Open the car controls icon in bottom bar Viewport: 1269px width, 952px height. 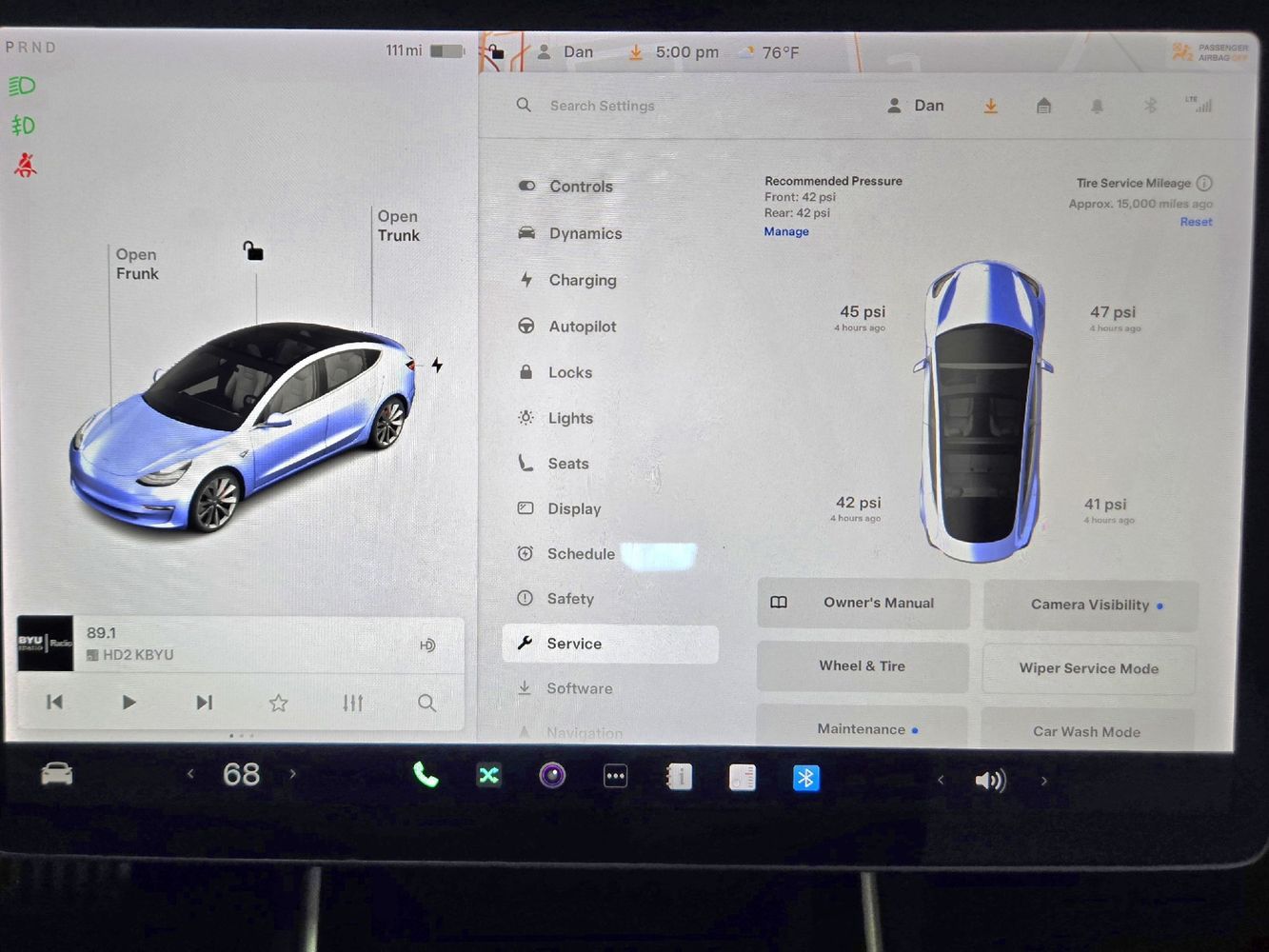(x=57, y=774)
